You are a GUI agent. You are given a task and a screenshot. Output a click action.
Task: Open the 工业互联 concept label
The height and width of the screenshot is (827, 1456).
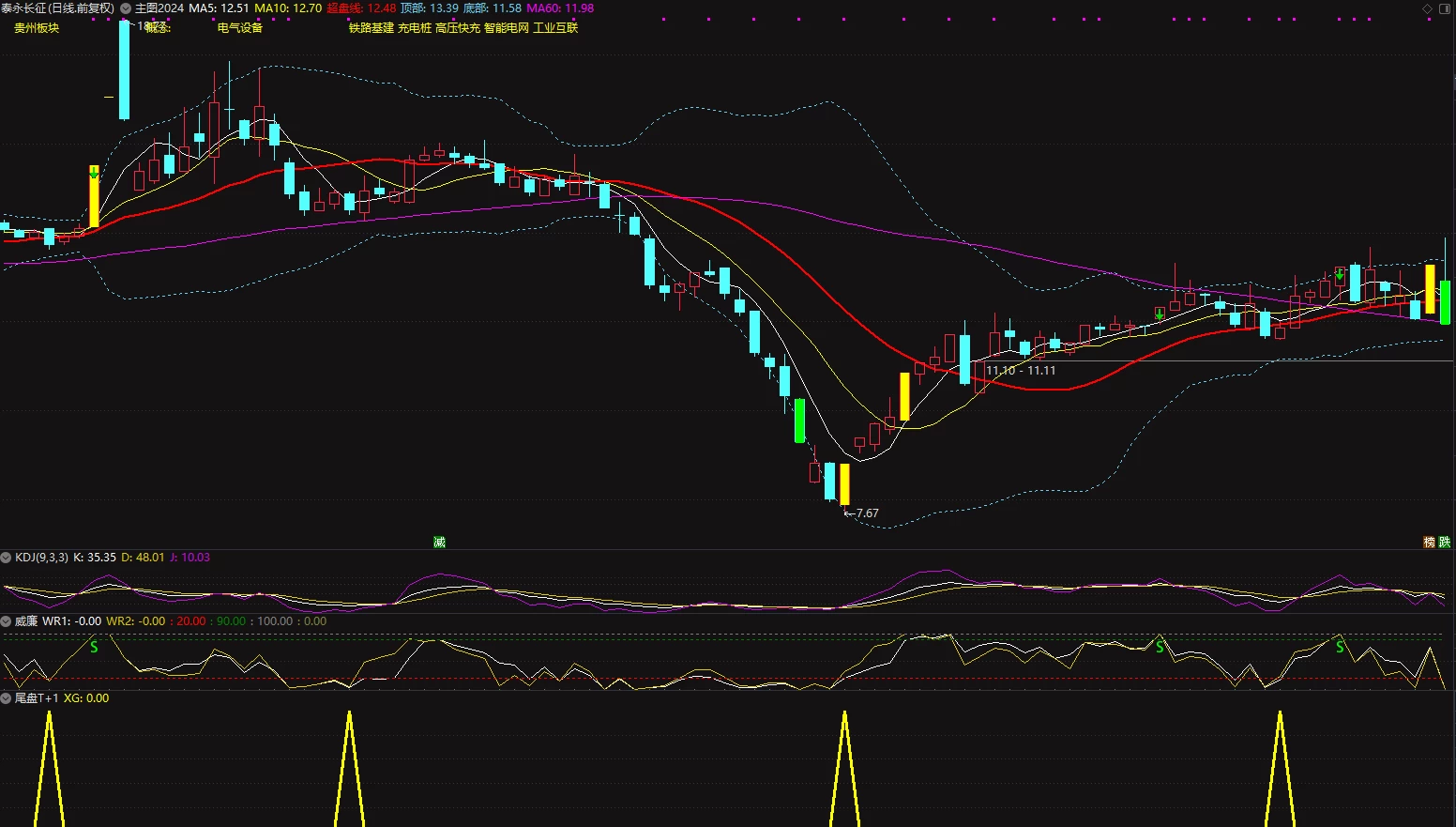point(555,28)
